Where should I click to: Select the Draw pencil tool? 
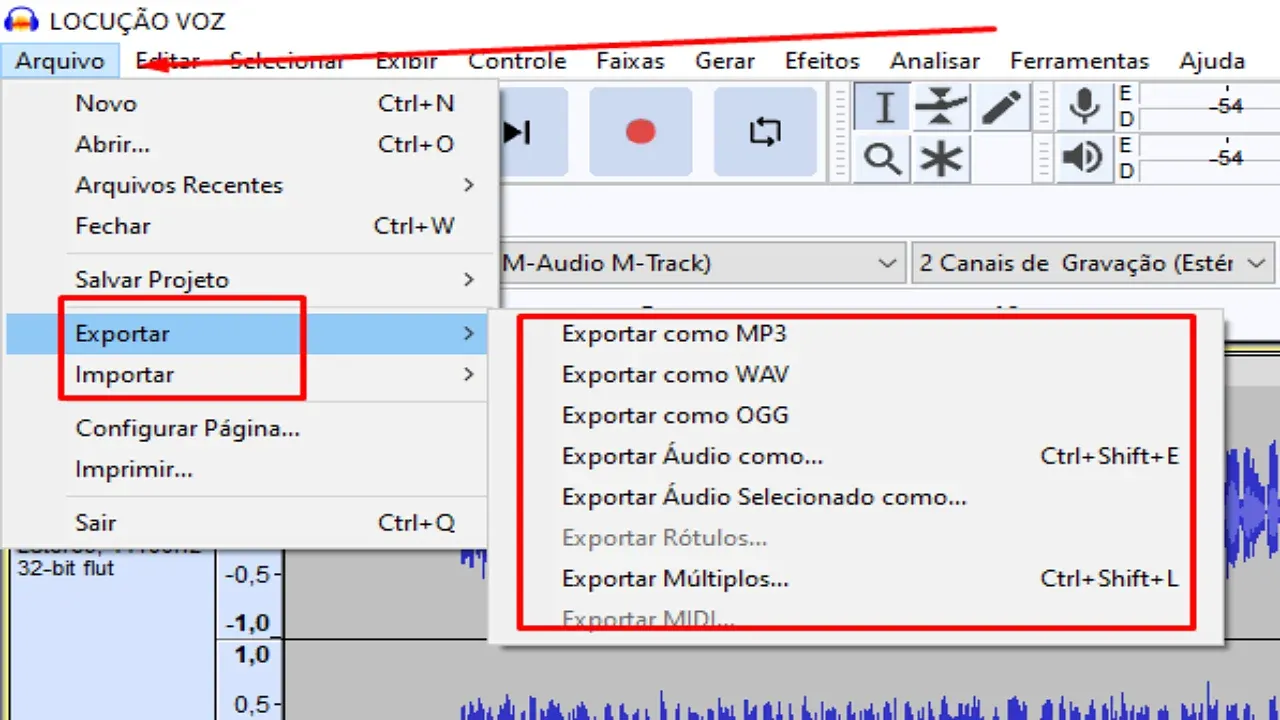point(1000,107)
